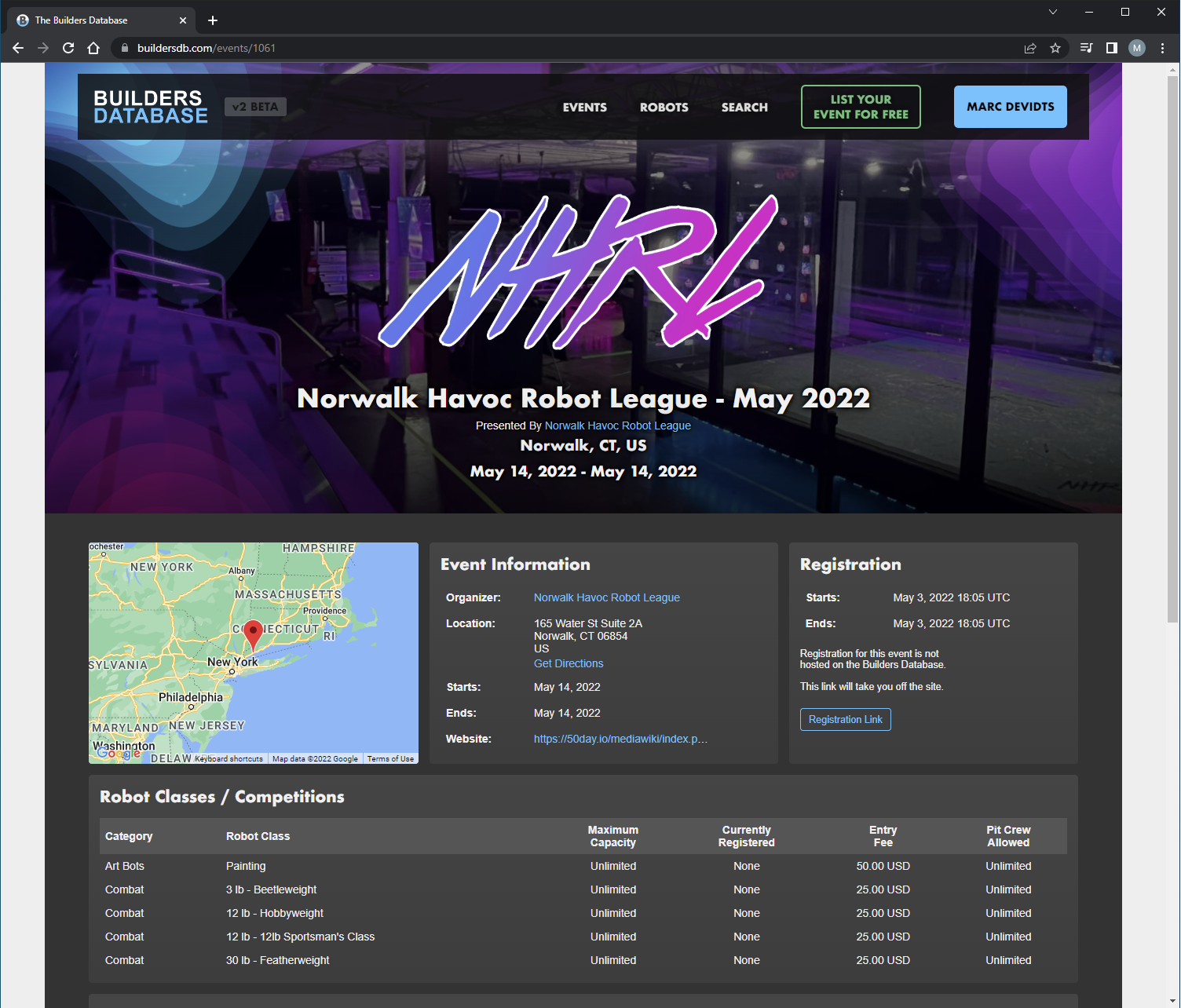Click the Category column header
The image size is (1181, 1008).
pyautogui.click(x=129, y=836)
